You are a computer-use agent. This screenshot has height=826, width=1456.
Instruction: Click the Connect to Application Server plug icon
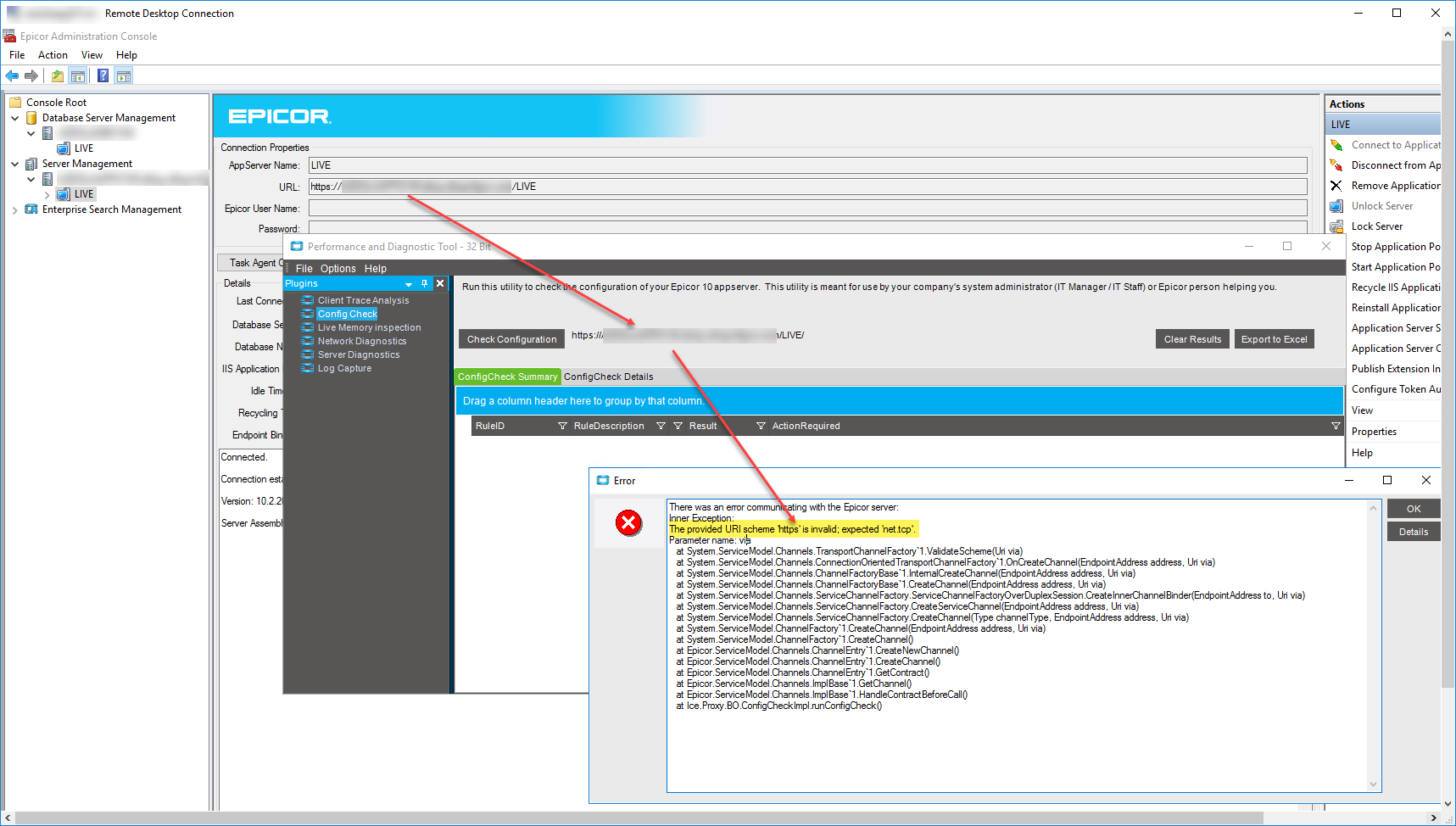pos(1336,145)
